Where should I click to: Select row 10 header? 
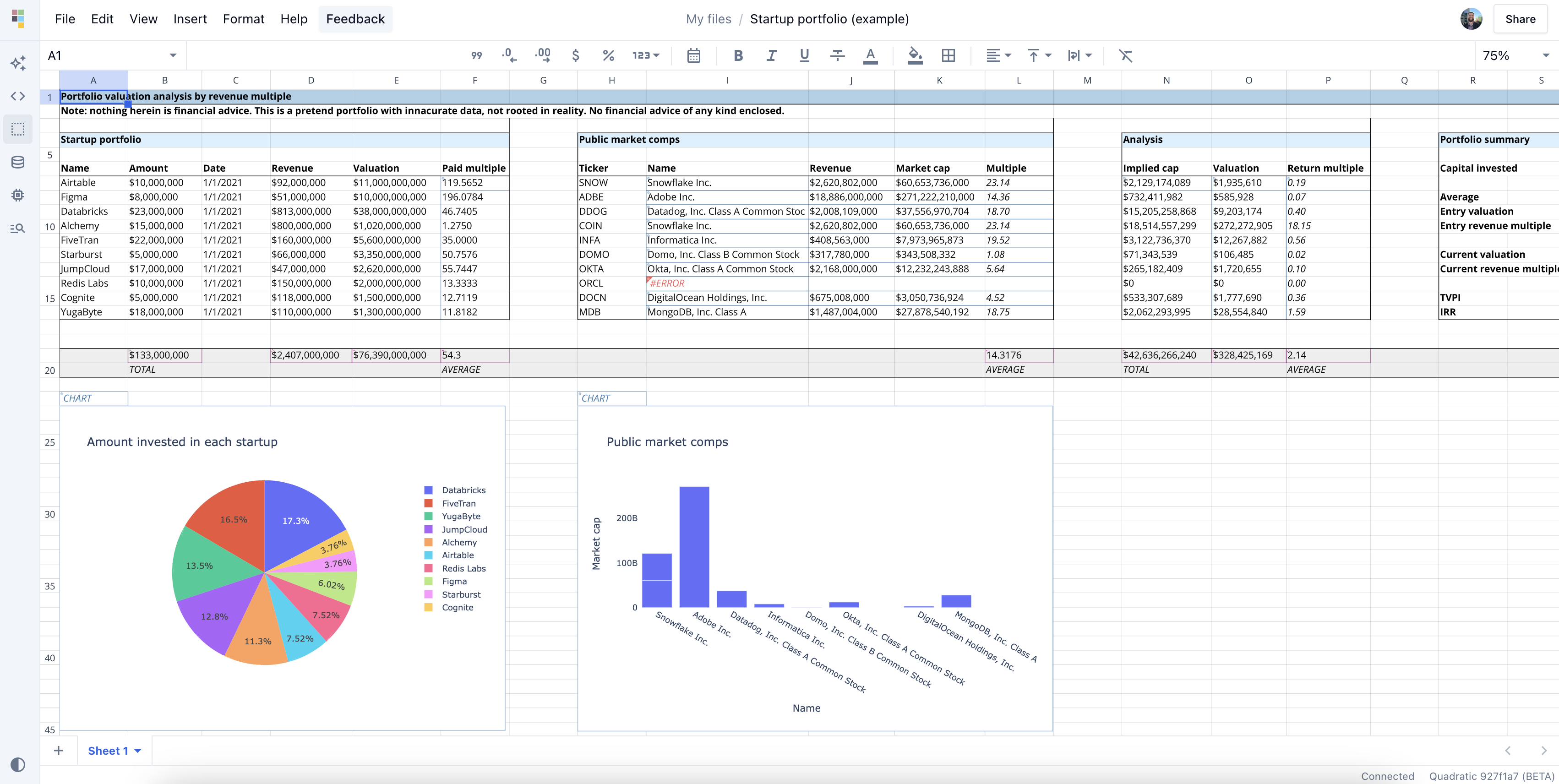tap(49, 226)
